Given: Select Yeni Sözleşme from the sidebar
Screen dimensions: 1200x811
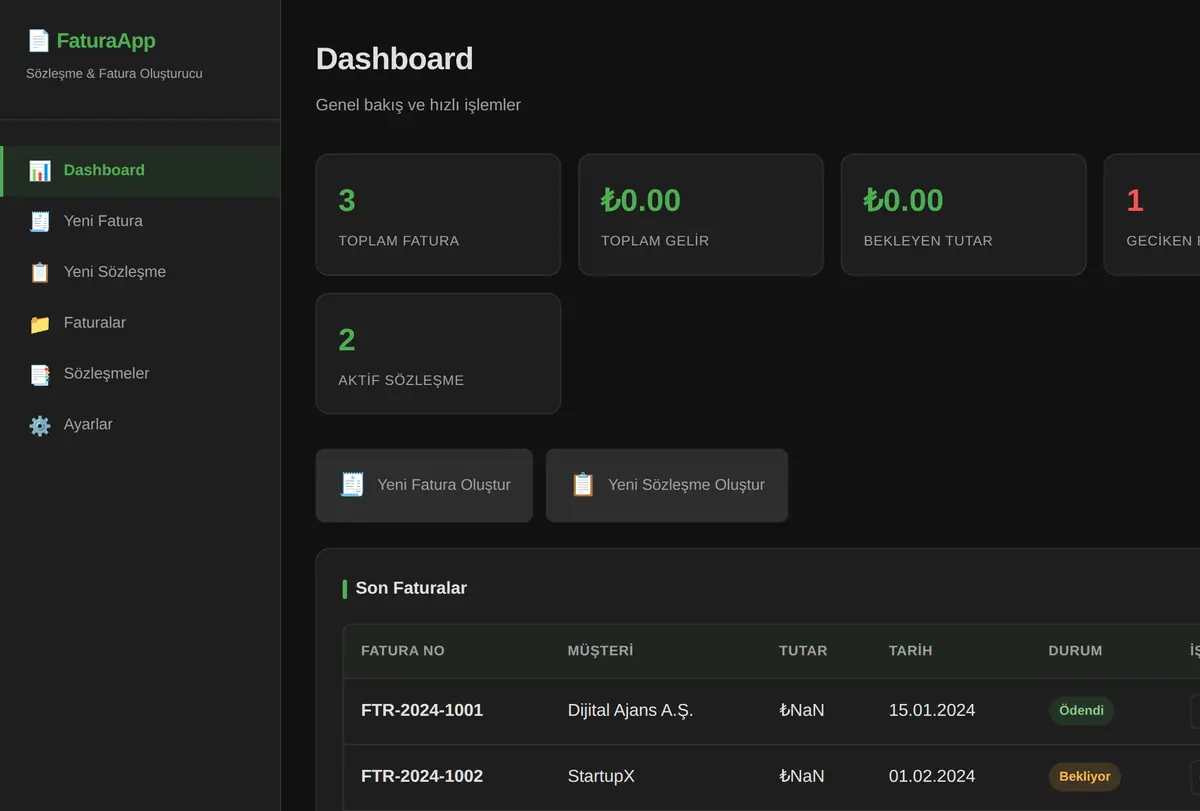Looking at the screenshot, I should 140,272.
